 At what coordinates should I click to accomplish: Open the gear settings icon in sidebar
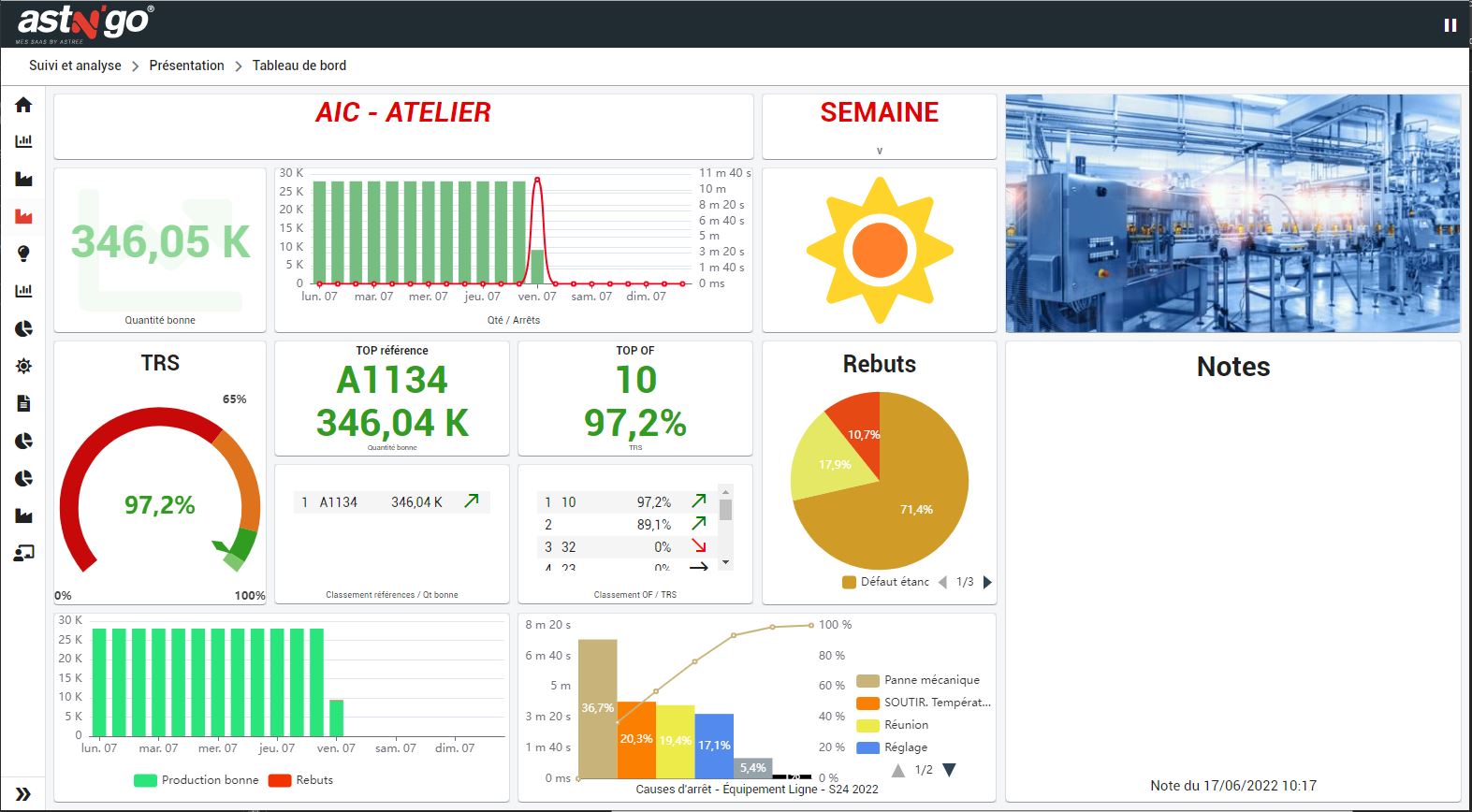tap(23, 366)
